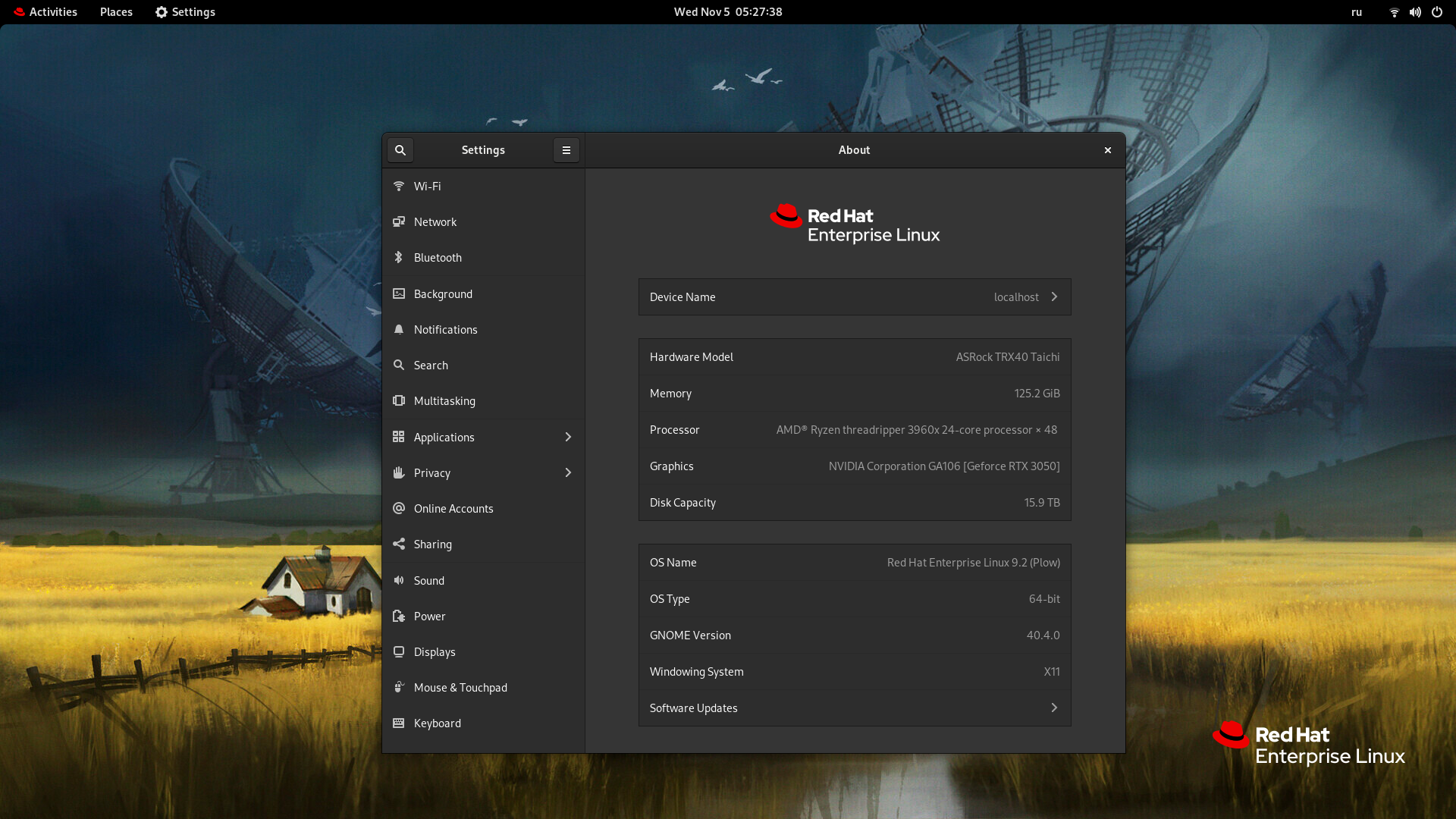The height and width of the screenshot is (819, 1456).
Task: Open the Places menu in top bar
Action: click(116, 12)
